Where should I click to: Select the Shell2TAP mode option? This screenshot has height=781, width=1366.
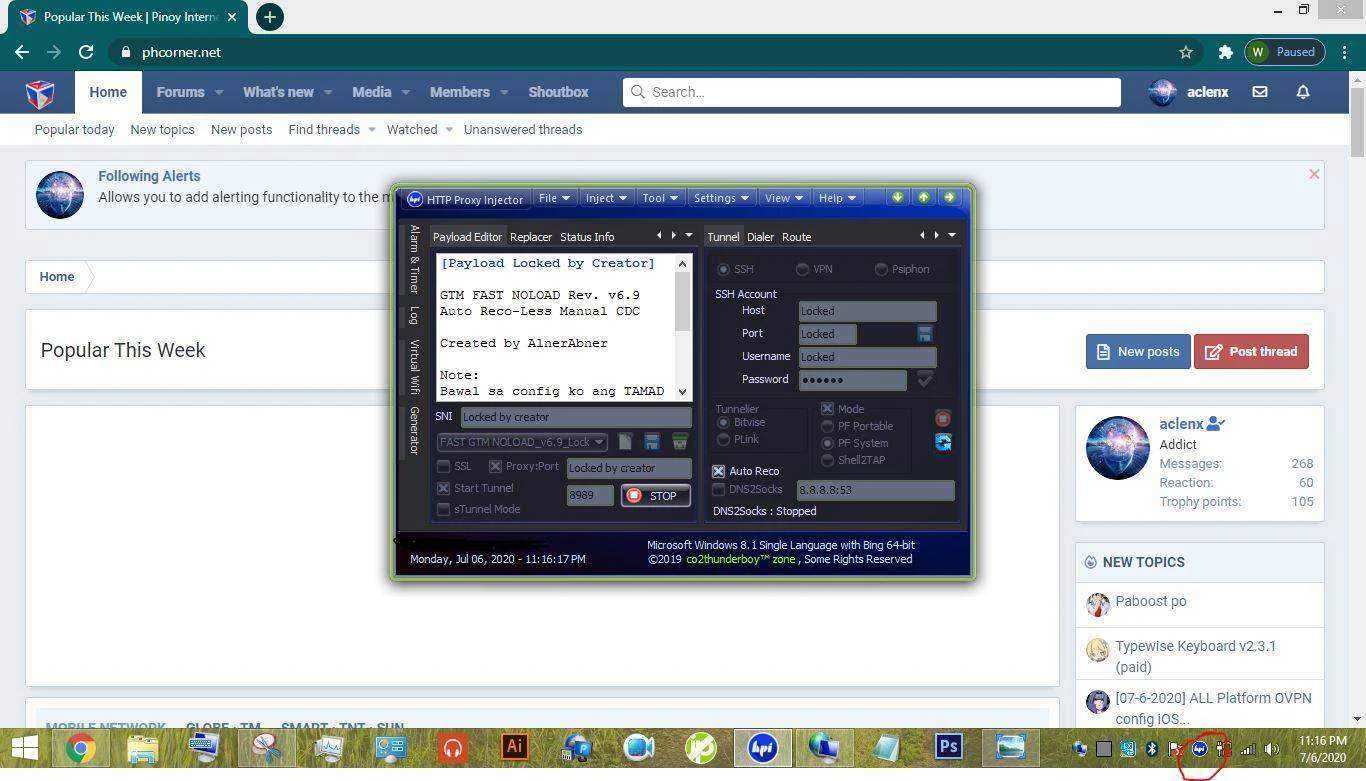click(x=827, y=460)
